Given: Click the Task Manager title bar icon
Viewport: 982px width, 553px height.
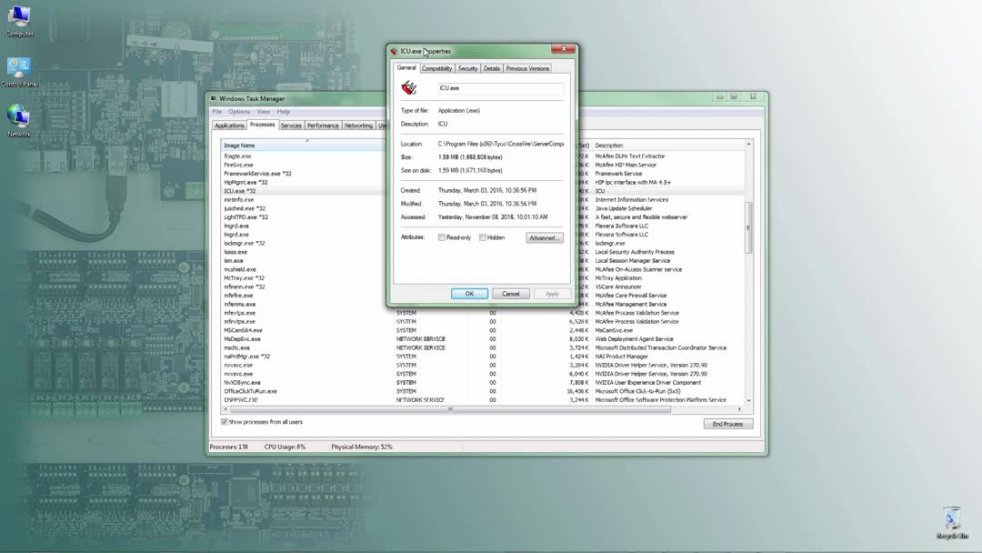Looking at the screenshot, I should [x=214, y=98].
